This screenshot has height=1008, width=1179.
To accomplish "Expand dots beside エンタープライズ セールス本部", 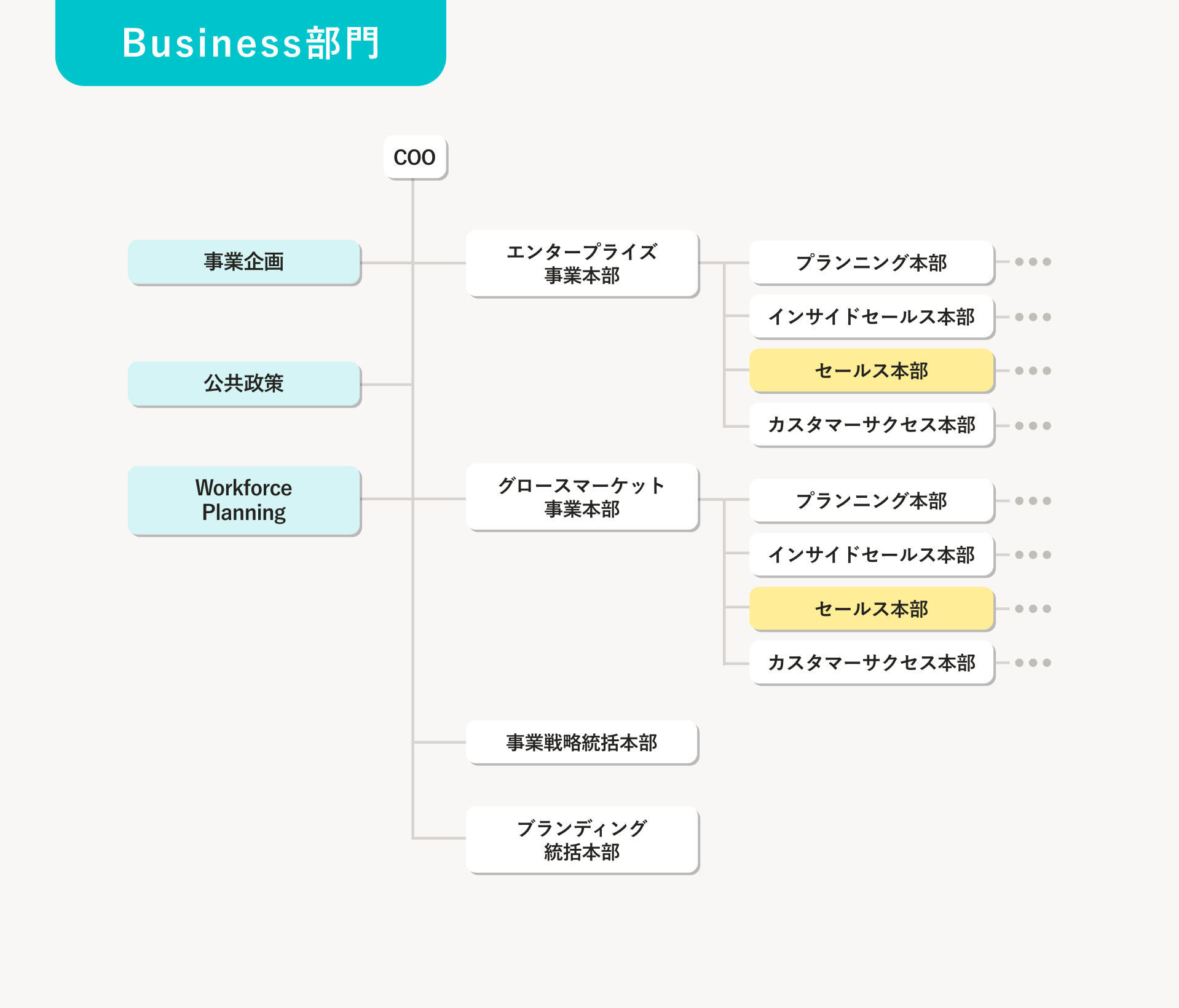I will pos(1033,371).
